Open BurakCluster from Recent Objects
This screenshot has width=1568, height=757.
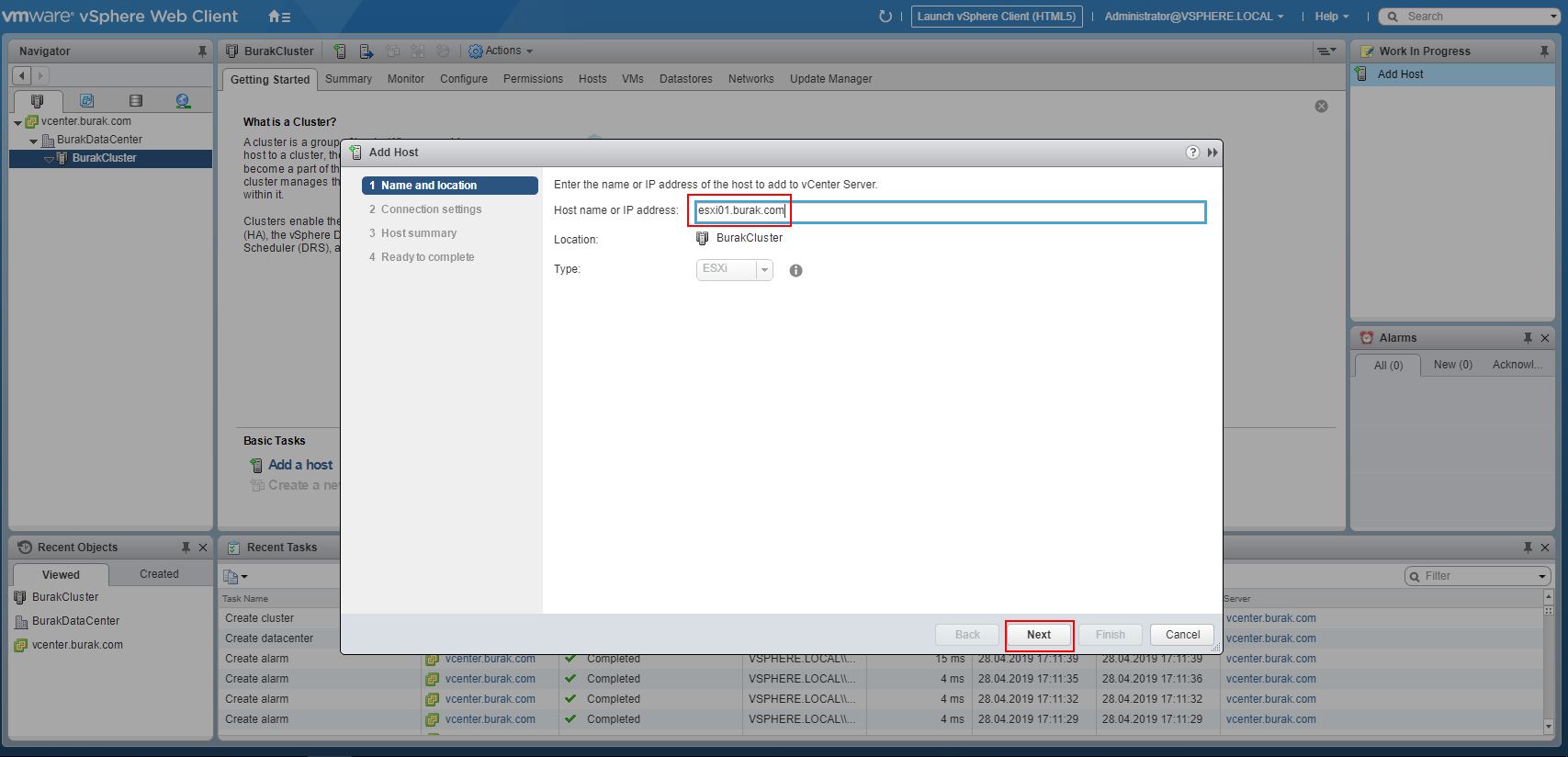coord(65,597)
